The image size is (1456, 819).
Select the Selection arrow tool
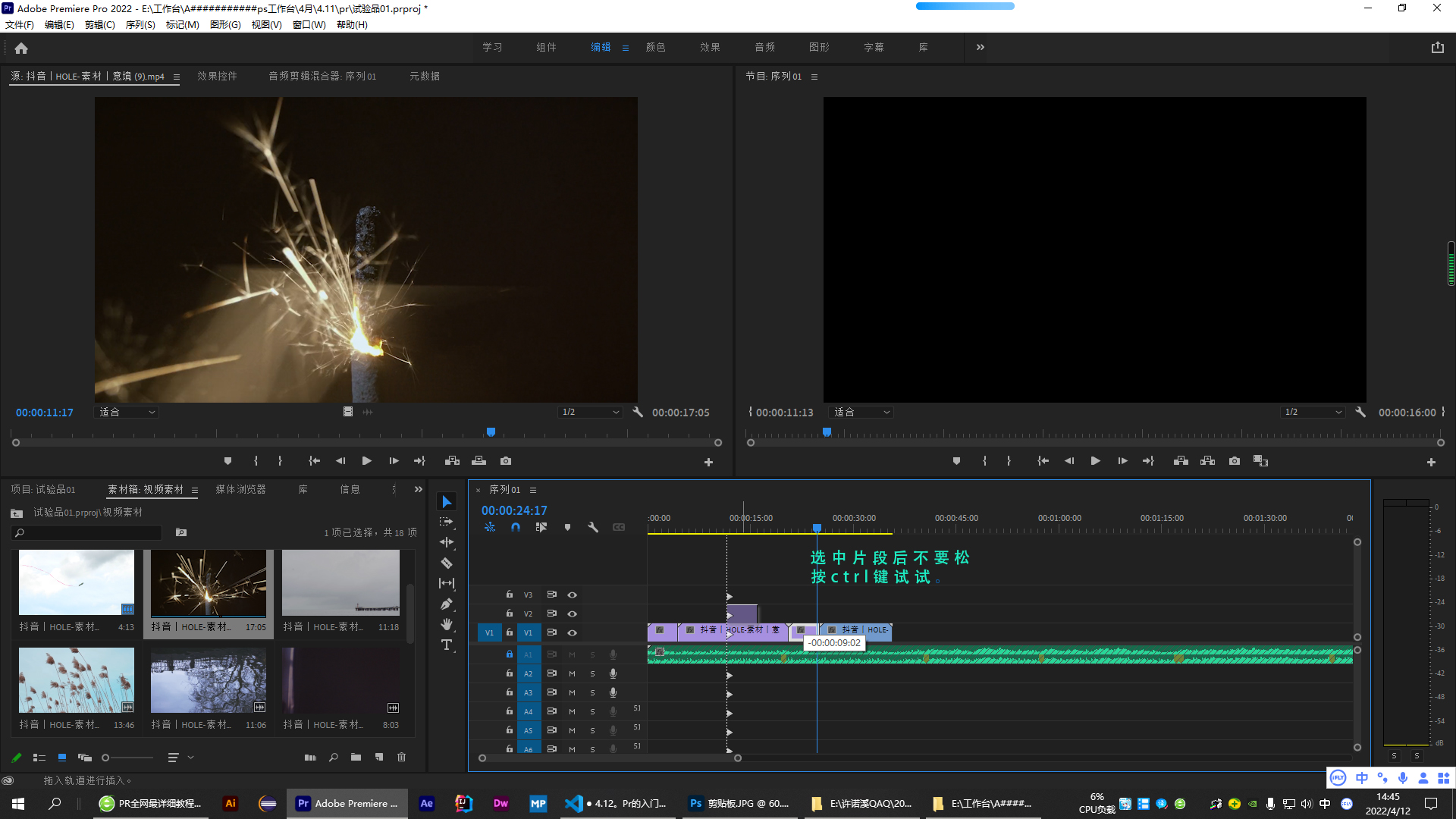pos(447,502)
